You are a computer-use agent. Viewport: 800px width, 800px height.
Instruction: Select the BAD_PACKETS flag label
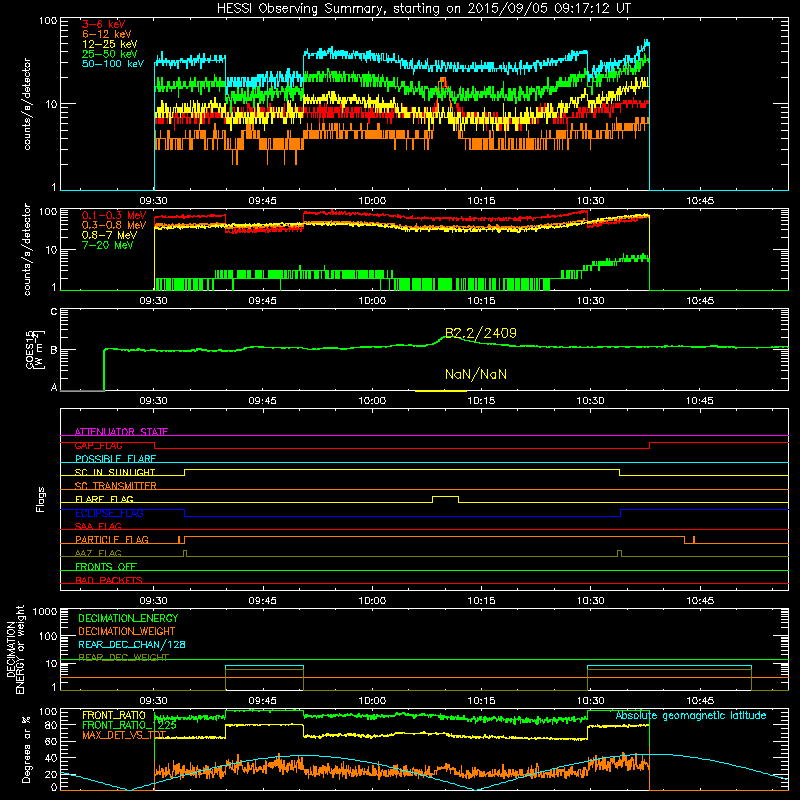(x=109, y=580)
